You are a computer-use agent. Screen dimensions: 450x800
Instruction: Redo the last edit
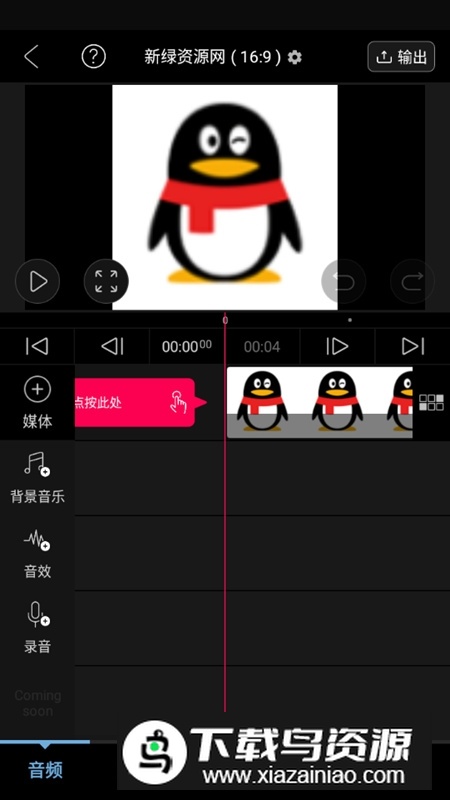412,281
